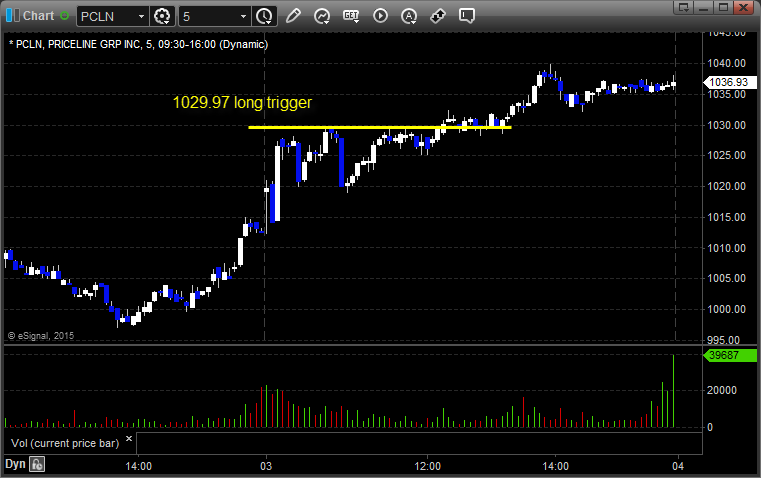The width and height of the screenshot is (761, 478).
Task: Click the 03 date axis label
Action: pos(266,466)
